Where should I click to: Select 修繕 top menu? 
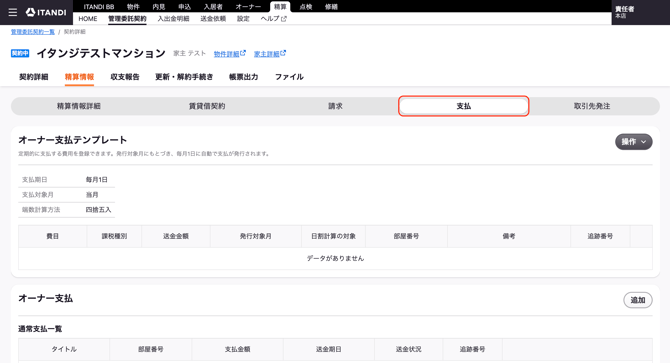coord(331,7)
